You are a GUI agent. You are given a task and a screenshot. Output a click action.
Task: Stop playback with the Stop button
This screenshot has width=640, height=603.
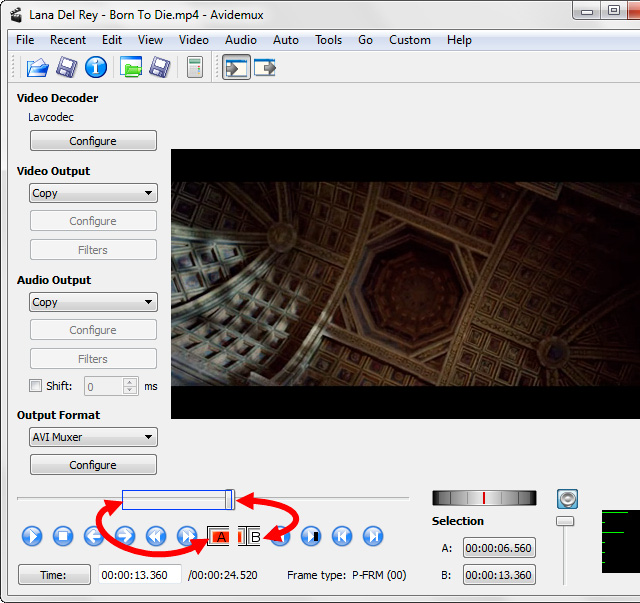pyautogui.click(x=63, y=536)
